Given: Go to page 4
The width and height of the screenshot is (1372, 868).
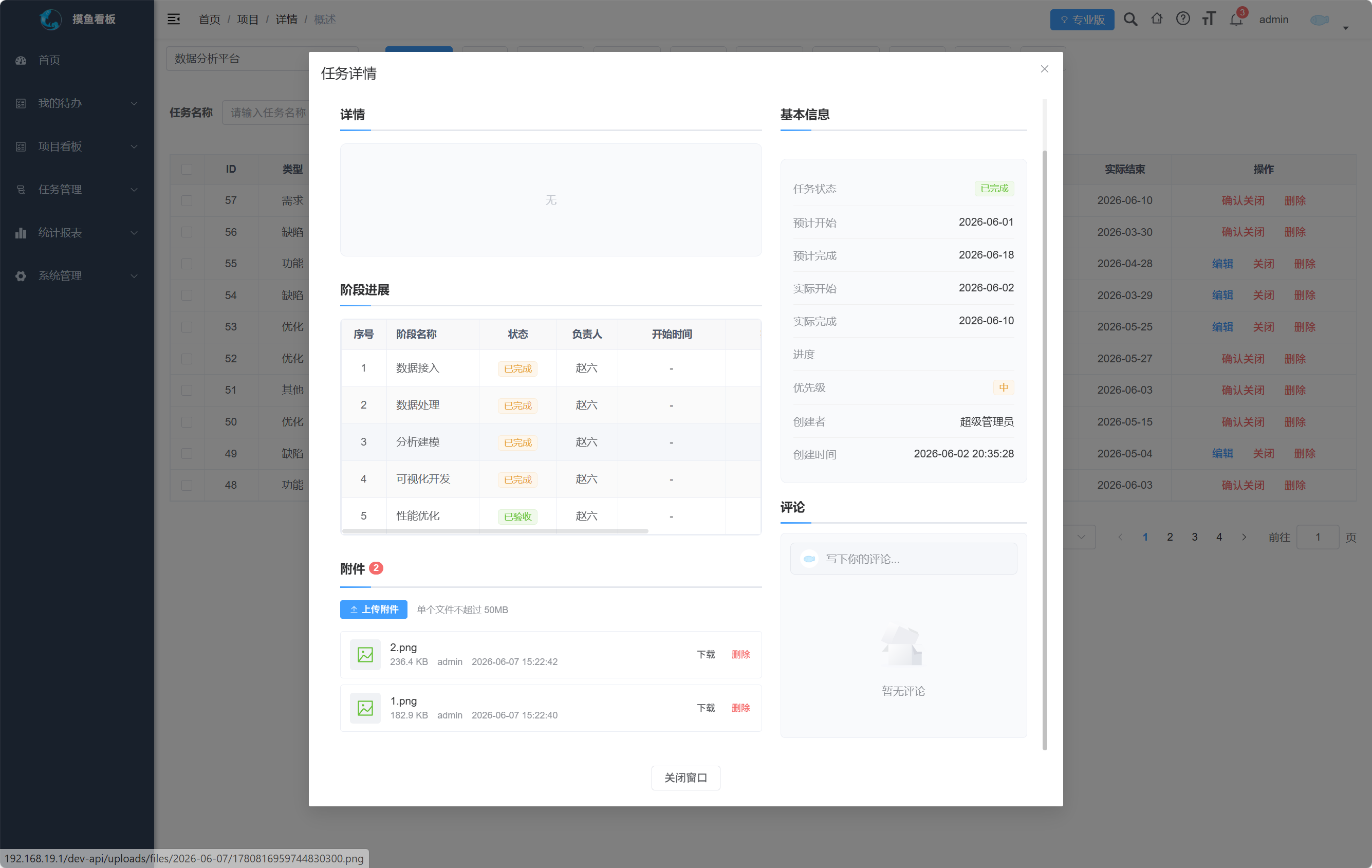Looking at the screenshot, I should click(1219, 537).
